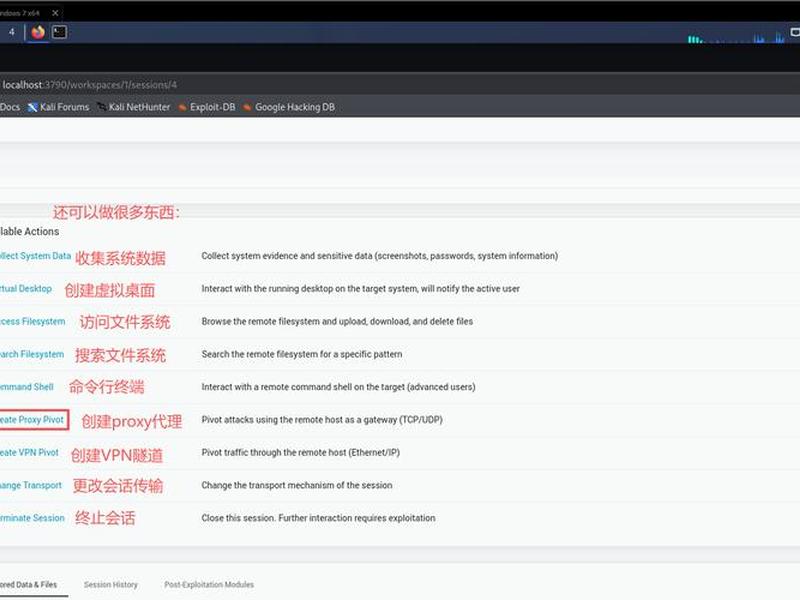Click the 'Pivot traffic through the remote host' description

point(301,453)
